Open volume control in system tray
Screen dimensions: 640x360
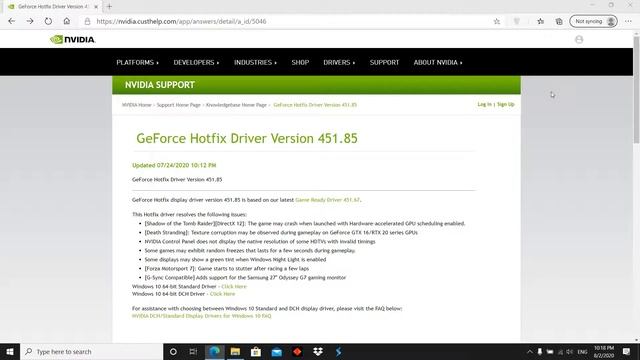coord(569,351)
